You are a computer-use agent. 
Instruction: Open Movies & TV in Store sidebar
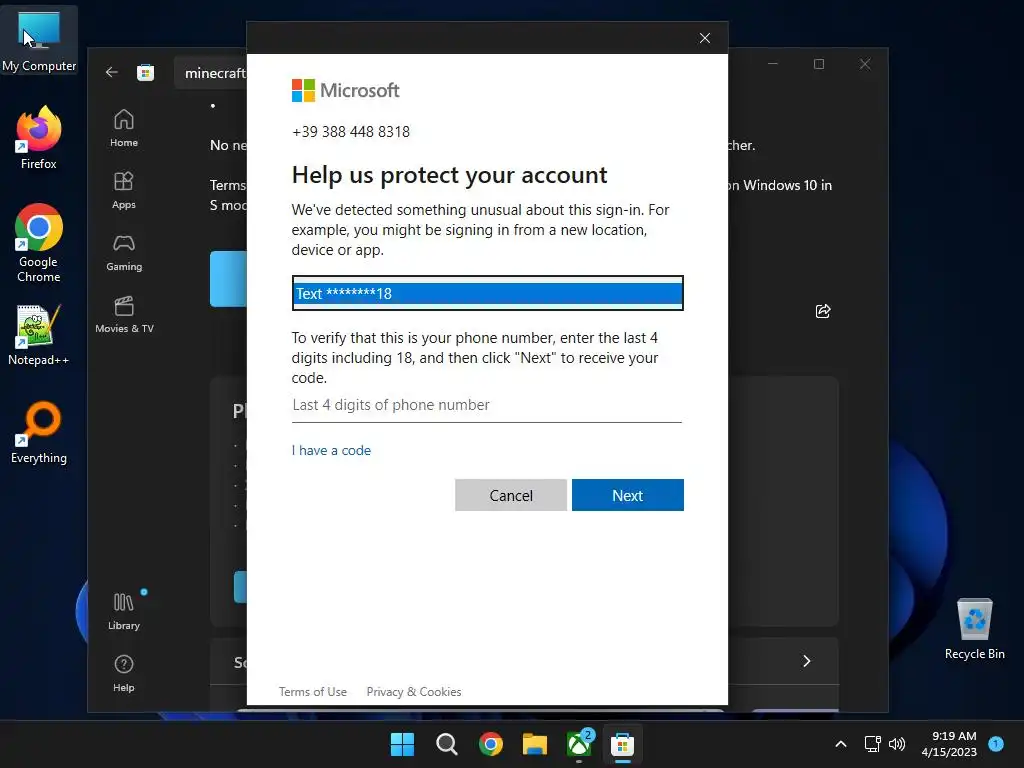pos(124,315)
